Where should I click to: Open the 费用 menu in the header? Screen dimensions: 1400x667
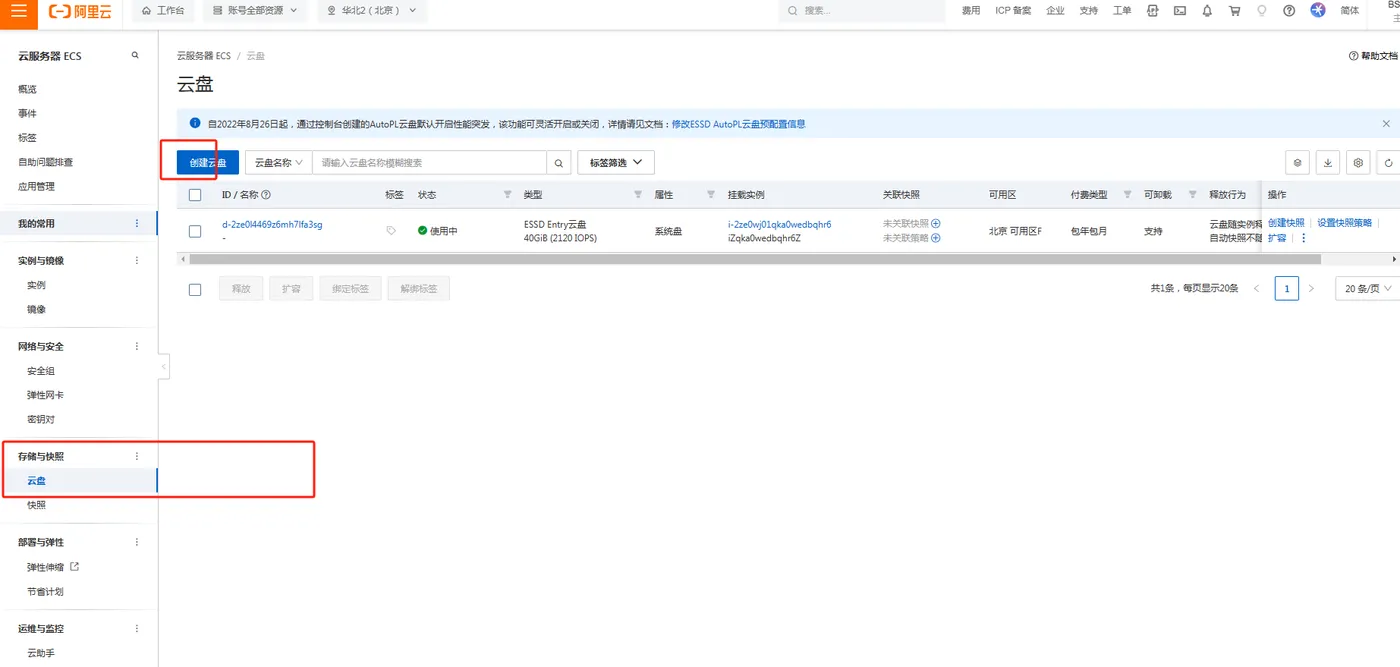click(971, 11)
